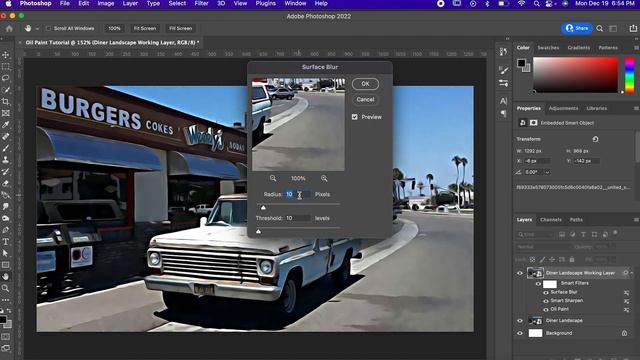This screenshot has height=360, width=640.
Task: Switch to the Adjustments tab
Action: pyautogui.click(x=563, y=108)
